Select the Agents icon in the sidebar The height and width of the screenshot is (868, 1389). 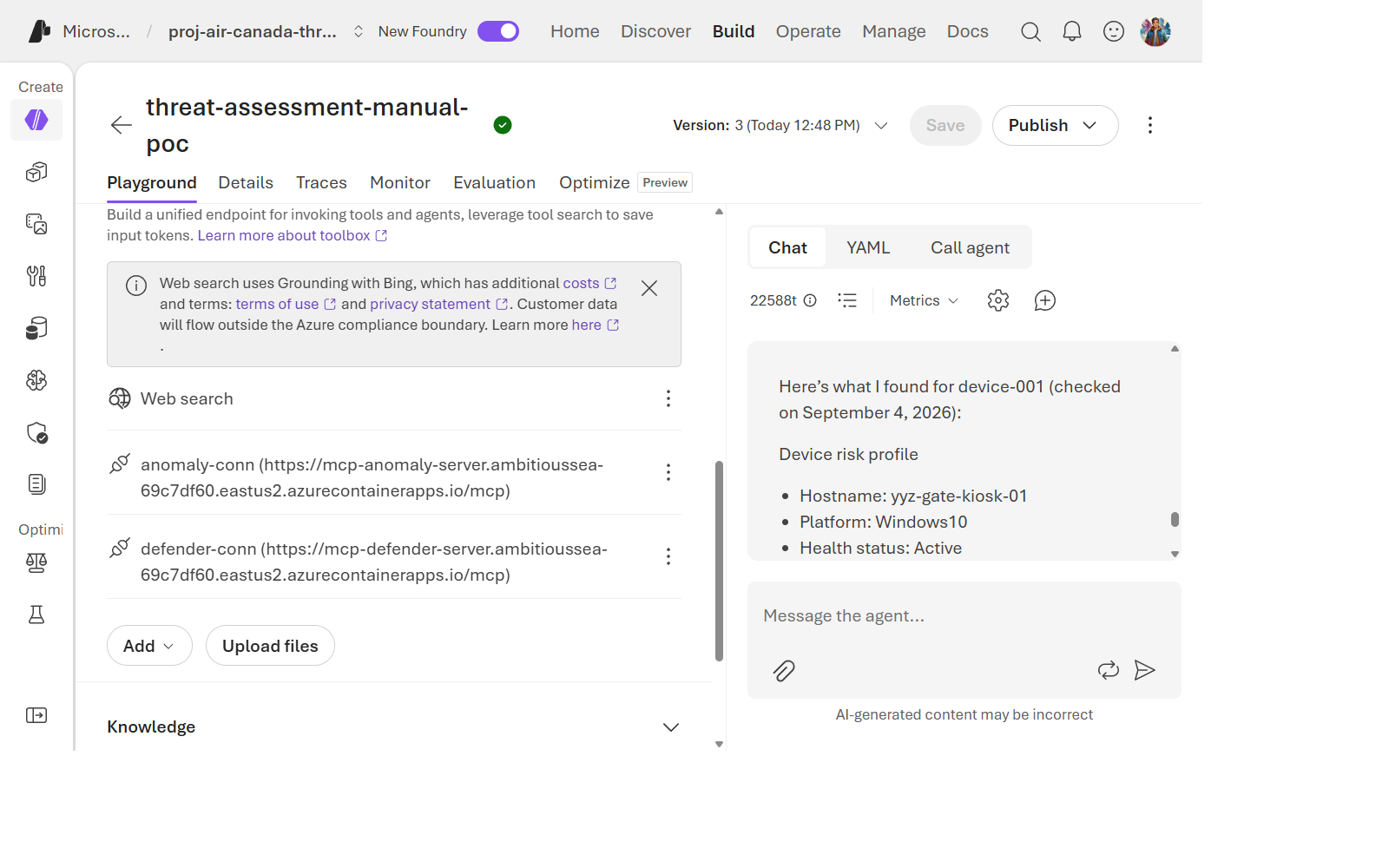[x=36, y=120]
